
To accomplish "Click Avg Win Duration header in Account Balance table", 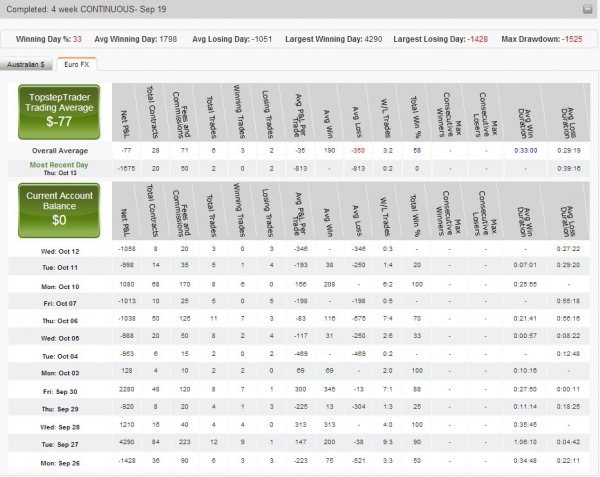I will coord(525,221).
